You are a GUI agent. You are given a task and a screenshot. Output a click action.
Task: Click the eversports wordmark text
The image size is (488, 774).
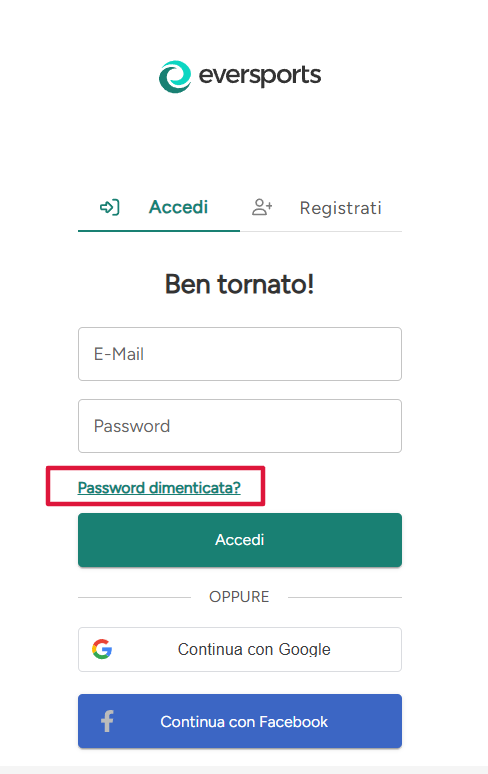260,76
